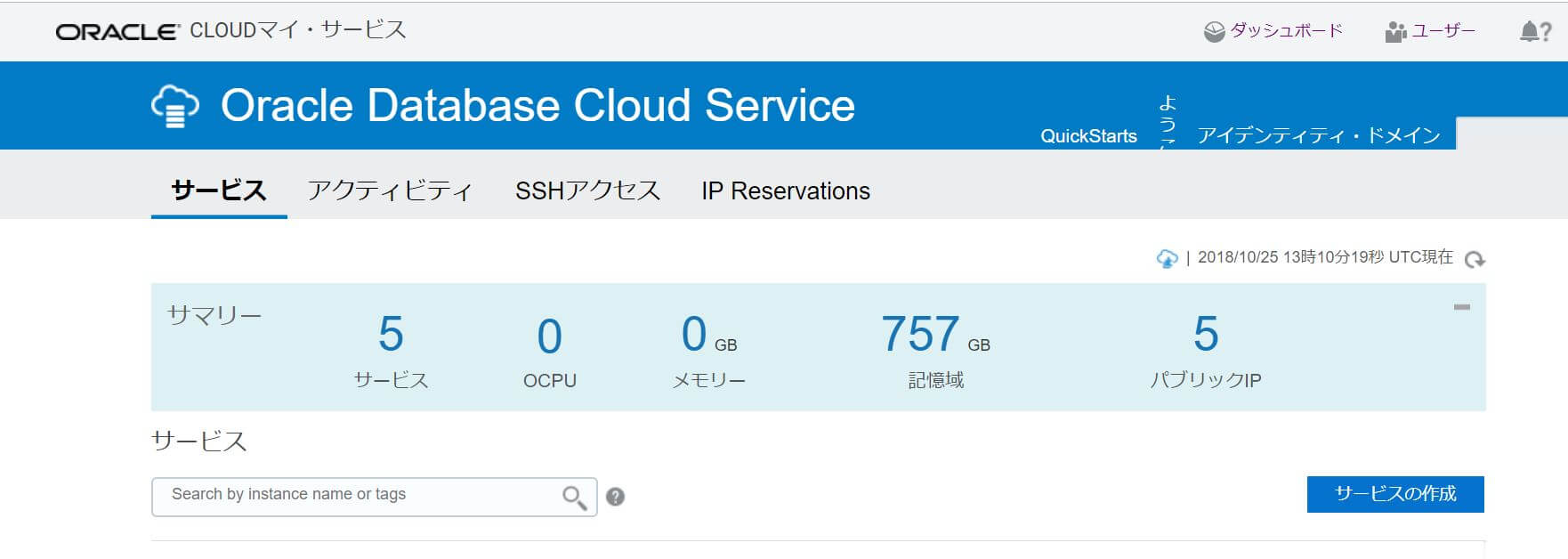Screen dimensions: 1568x559
Task: Click the アイデンティティ・ドメイン label
Action: point(1319,135)
